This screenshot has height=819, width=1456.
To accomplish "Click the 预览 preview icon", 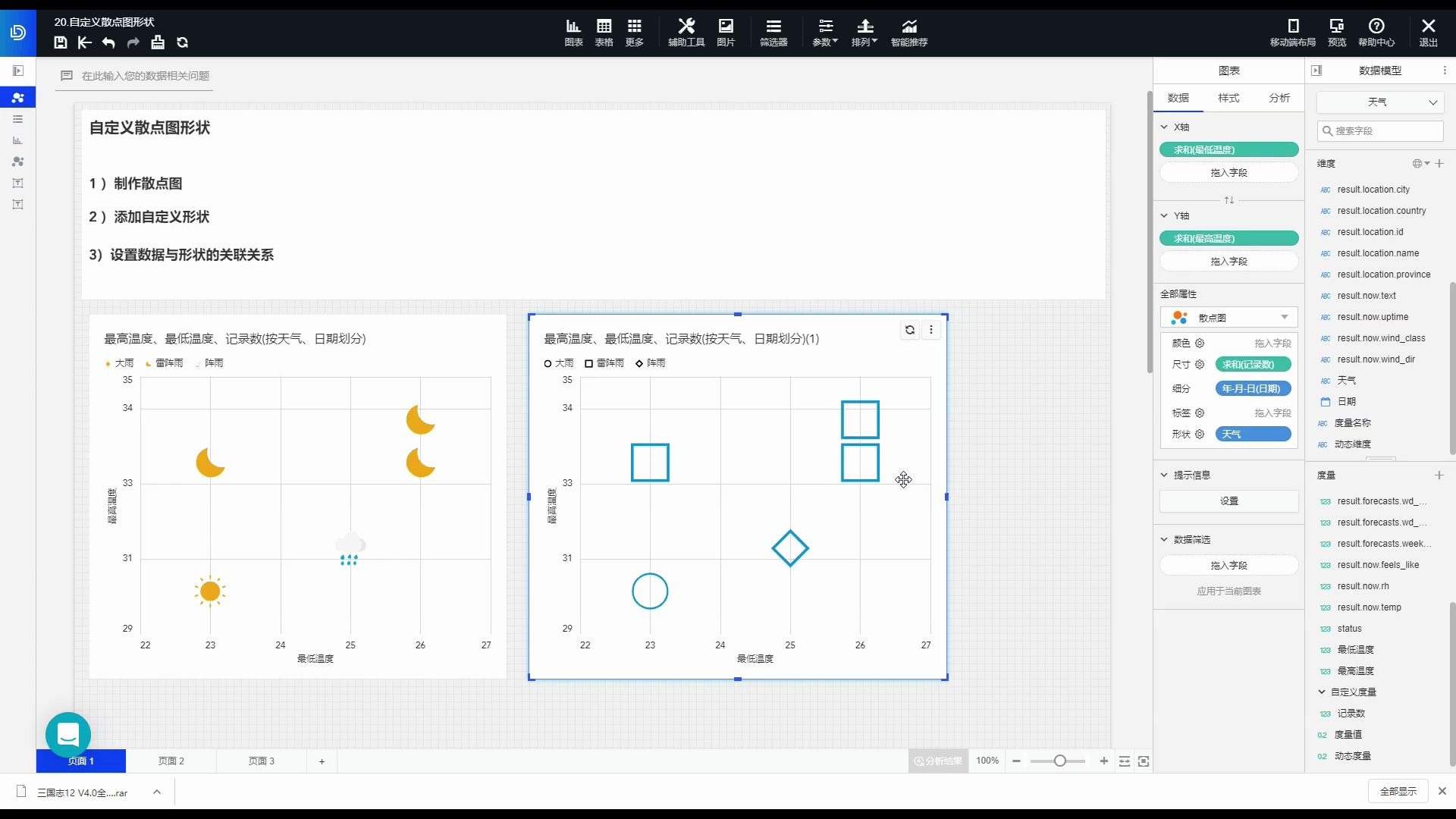I will 1337,33.
